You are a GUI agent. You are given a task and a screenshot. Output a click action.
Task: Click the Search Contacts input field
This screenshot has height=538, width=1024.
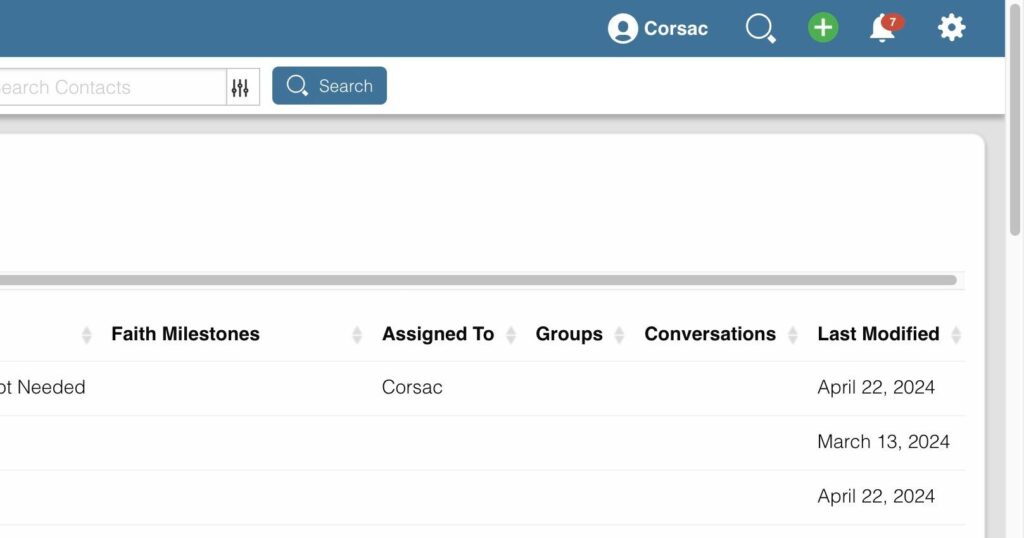(x=110, y=87)
